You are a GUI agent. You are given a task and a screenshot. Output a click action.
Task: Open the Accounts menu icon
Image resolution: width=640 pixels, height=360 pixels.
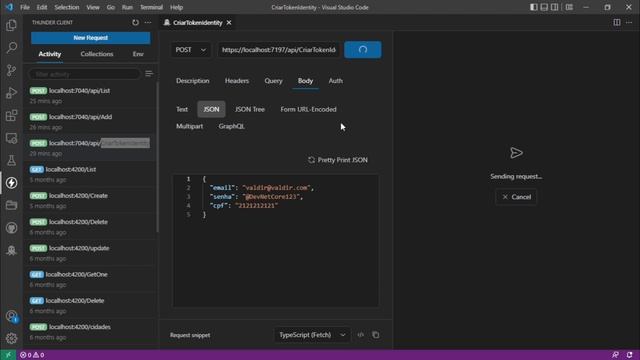pos(11,316)
